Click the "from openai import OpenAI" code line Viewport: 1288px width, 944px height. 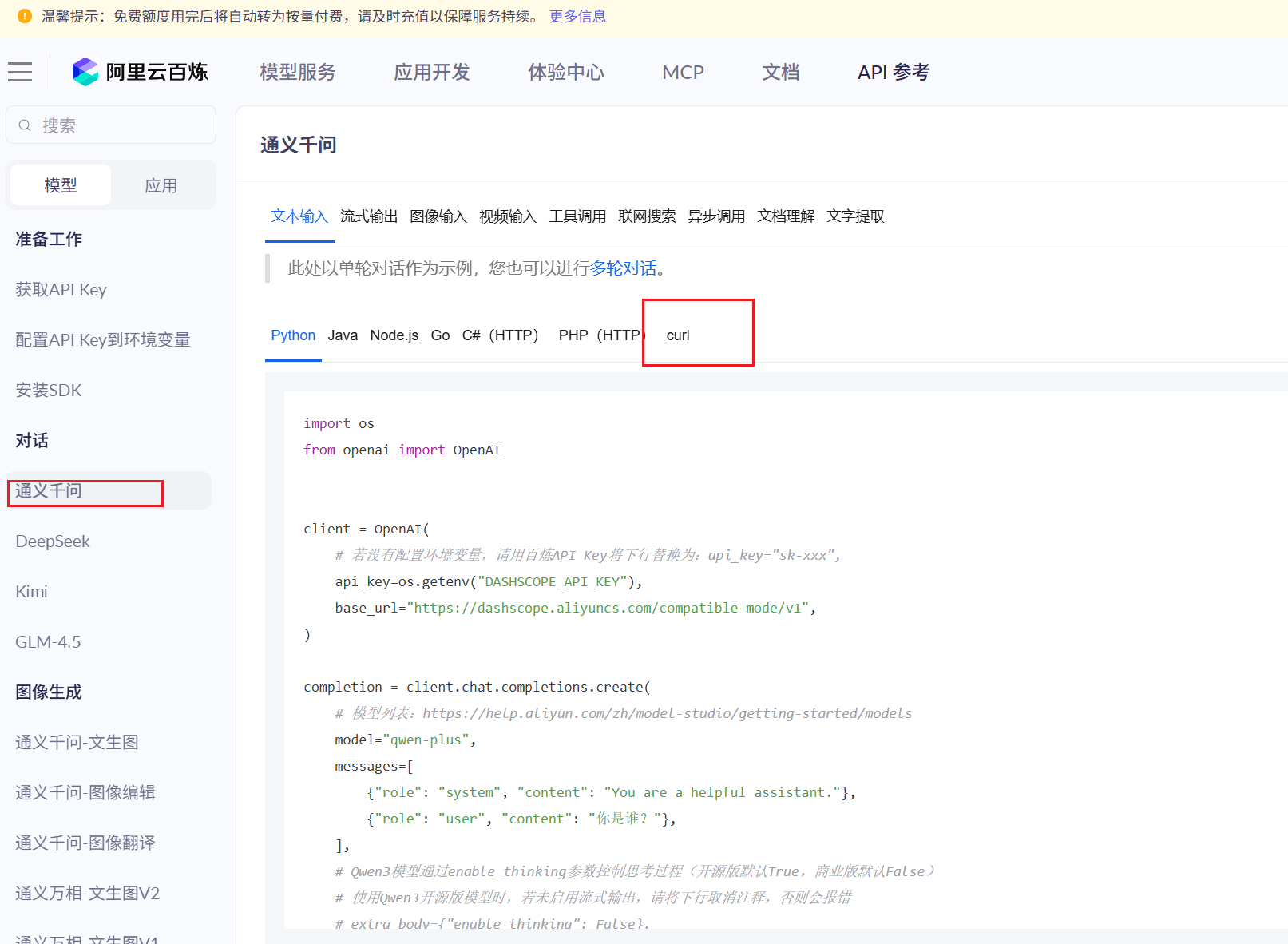[402, 450]
